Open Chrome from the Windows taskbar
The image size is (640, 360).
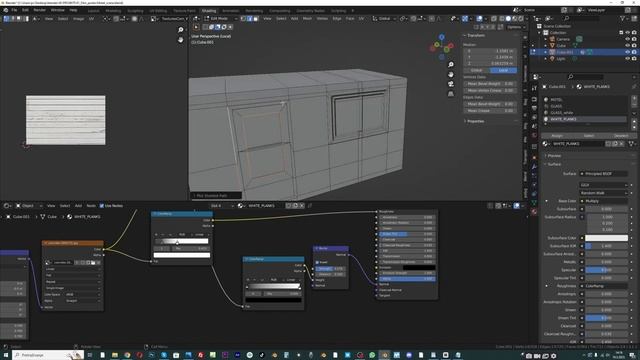[x=127, y=355]
